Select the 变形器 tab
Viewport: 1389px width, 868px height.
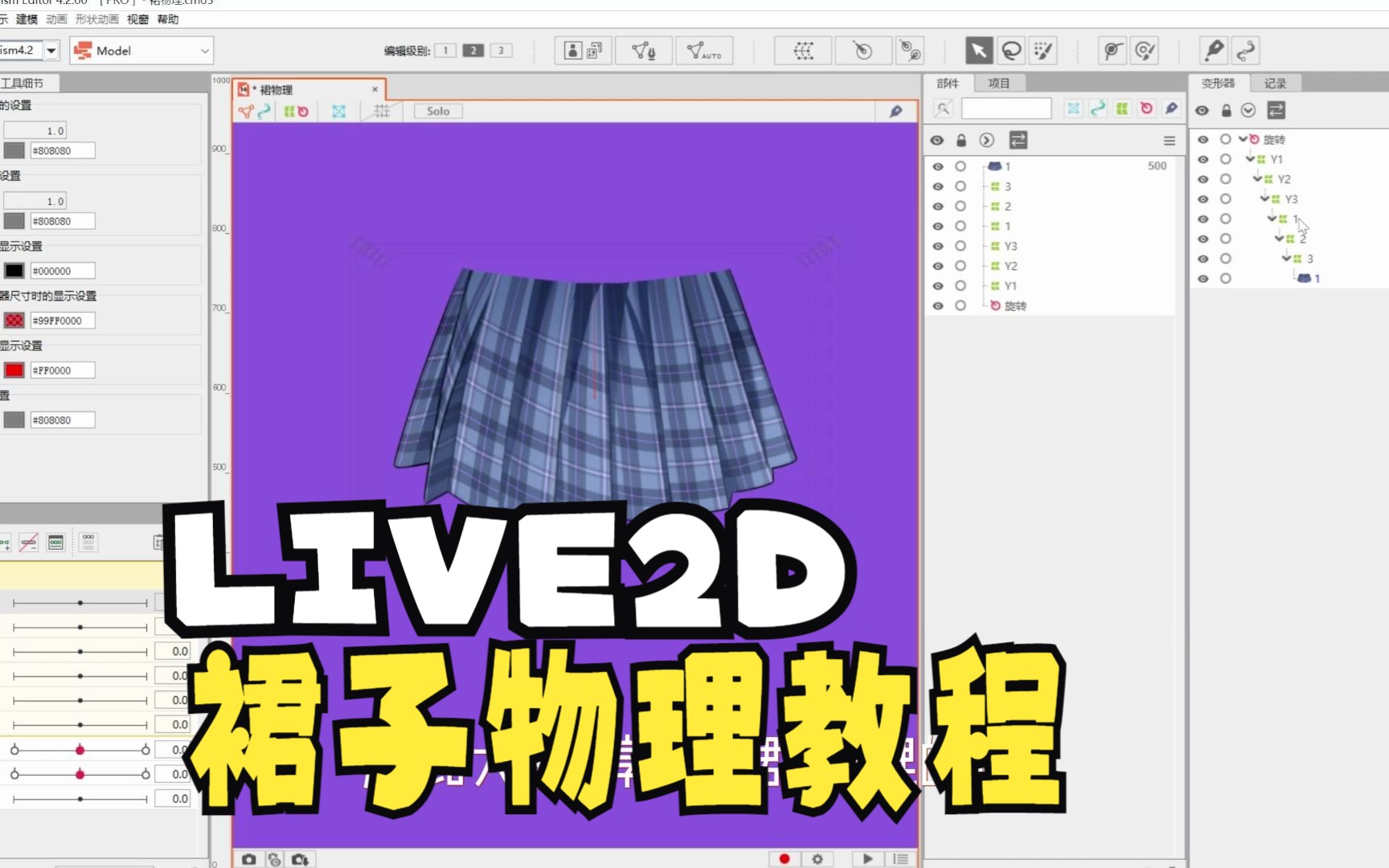(x=1219, y=83)
